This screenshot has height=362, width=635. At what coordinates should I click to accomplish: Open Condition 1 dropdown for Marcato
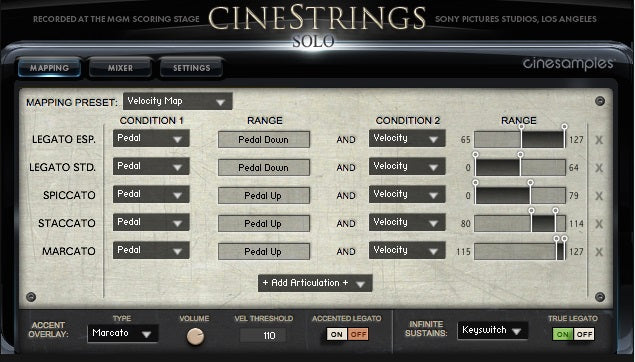(151, 250)
